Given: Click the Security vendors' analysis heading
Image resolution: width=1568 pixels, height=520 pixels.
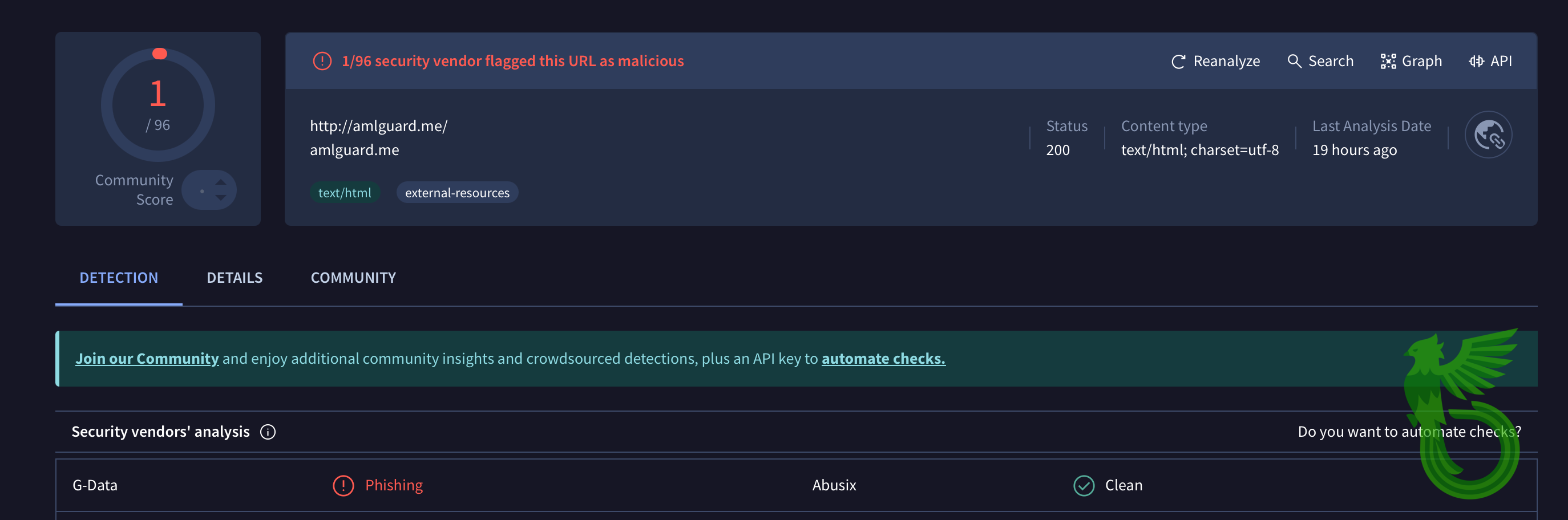Looking at the screenshot, I should tap(161, 432).
